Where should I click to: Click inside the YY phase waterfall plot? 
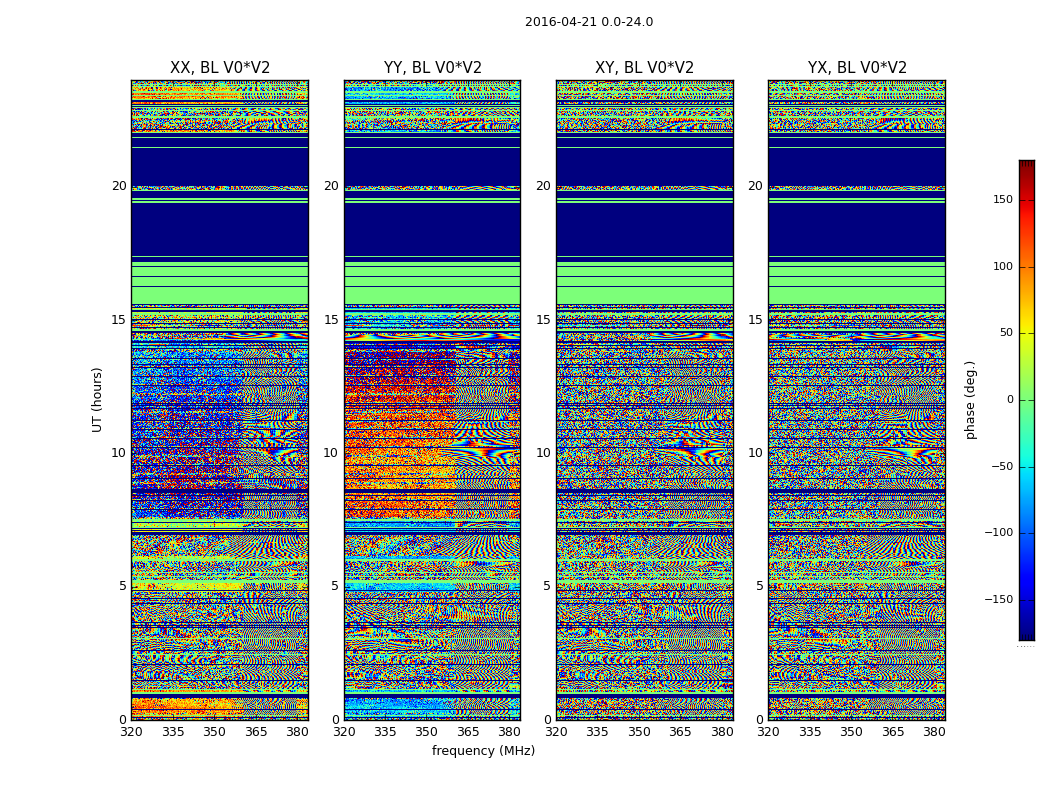432,400
